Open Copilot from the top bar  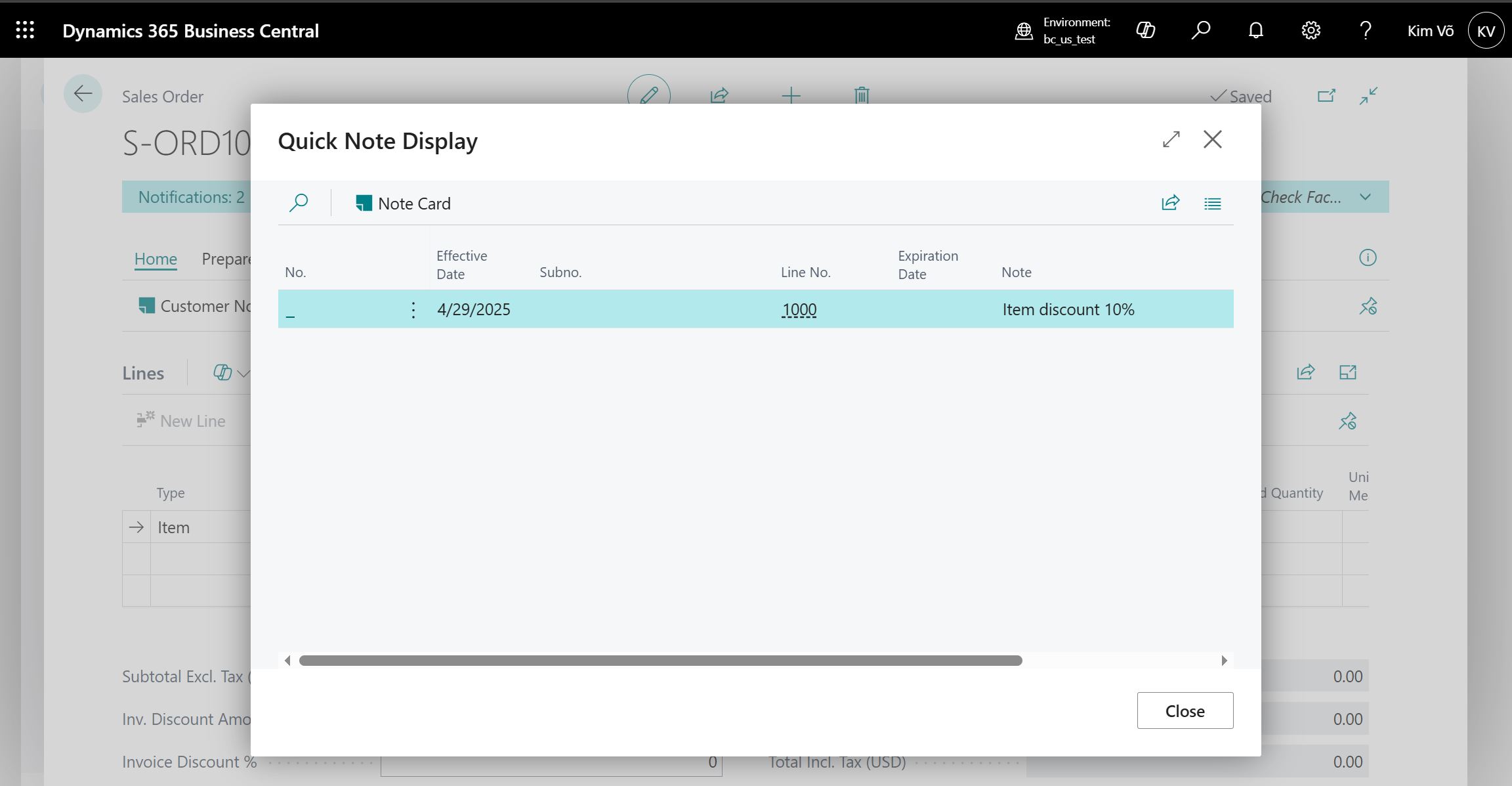(x=1145, y=30)
